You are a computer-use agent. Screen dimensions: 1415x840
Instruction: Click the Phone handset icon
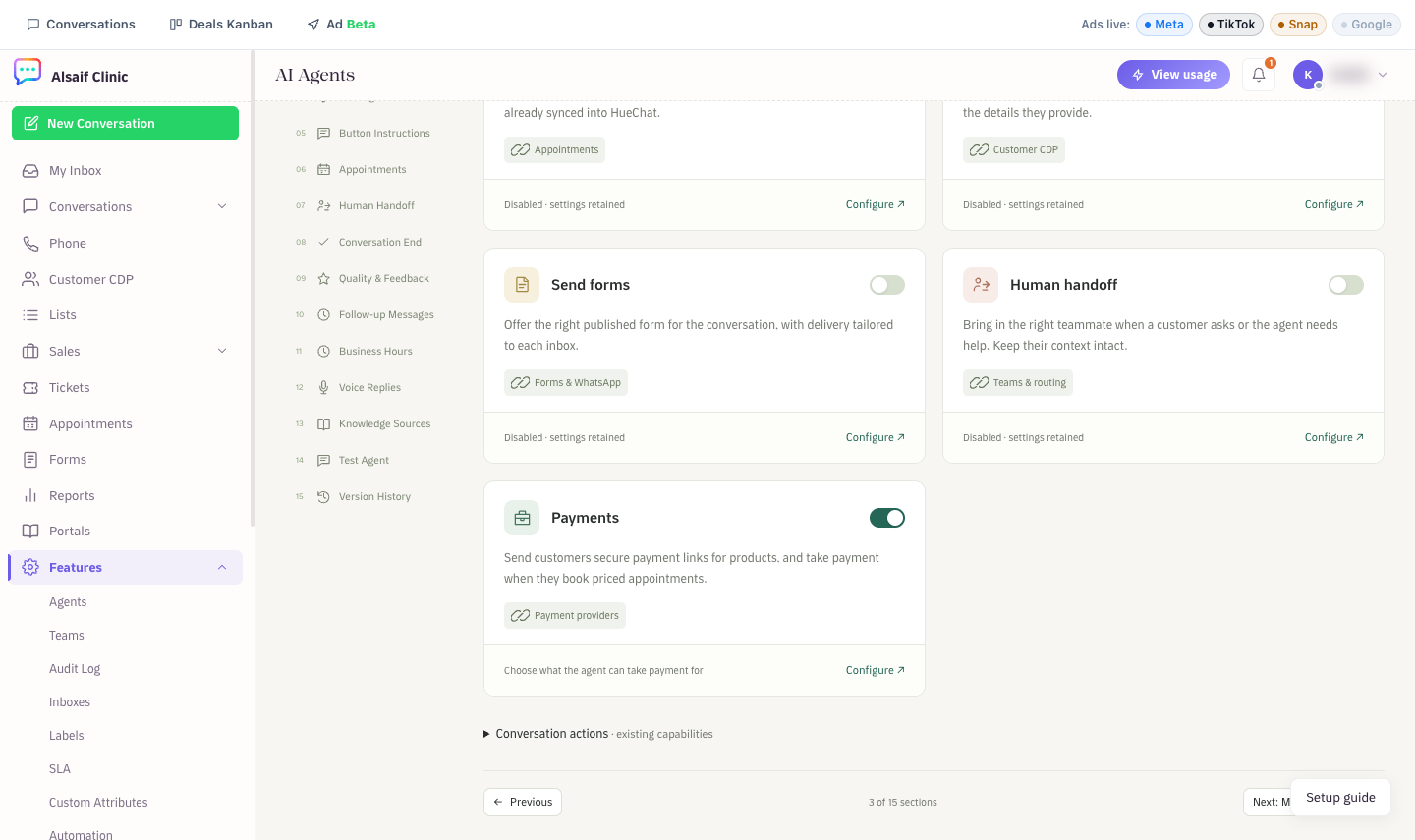tap(30, 244)
